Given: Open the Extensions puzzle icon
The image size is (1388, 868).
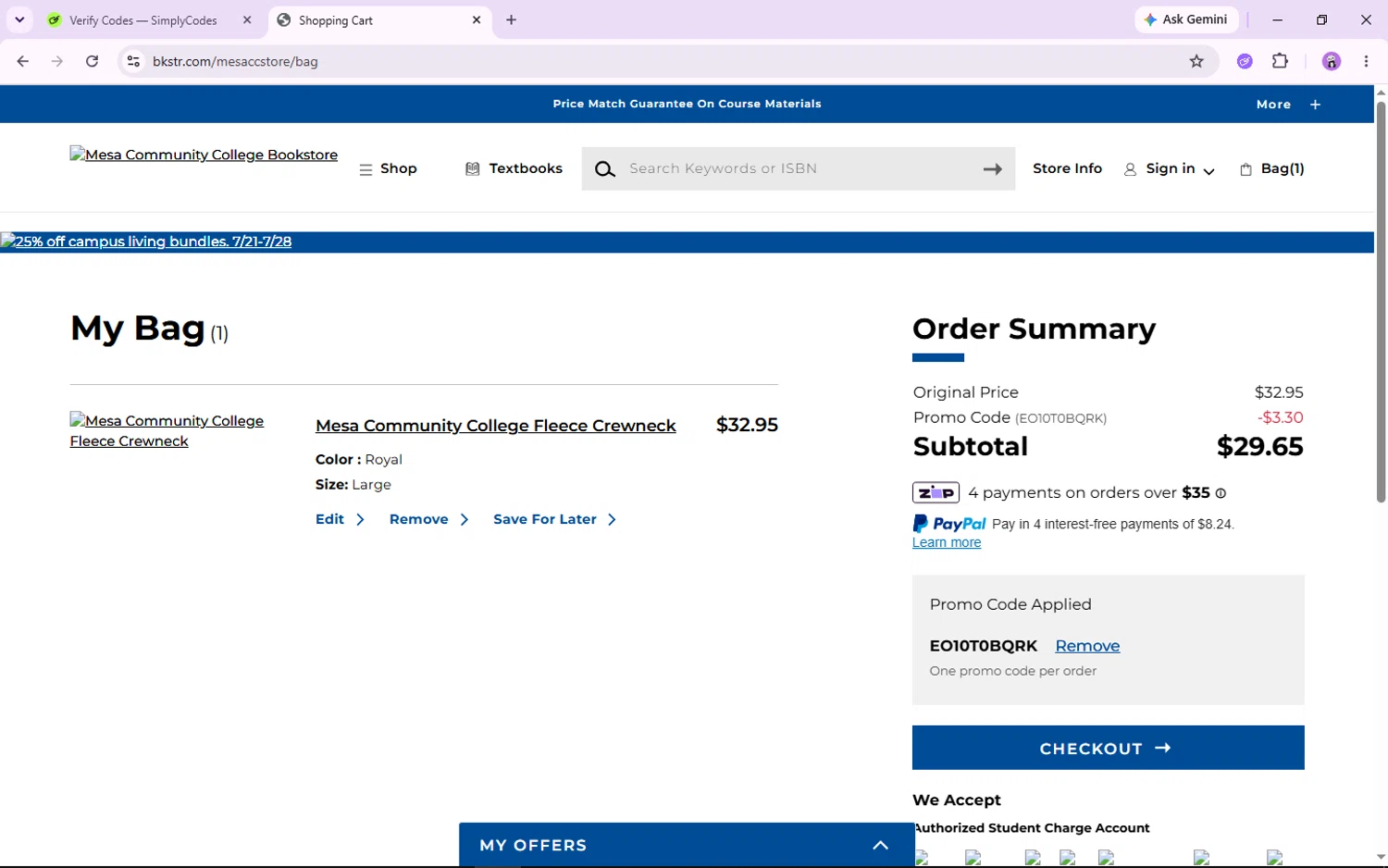Looking at the screenshot, I should (1281, 61).
